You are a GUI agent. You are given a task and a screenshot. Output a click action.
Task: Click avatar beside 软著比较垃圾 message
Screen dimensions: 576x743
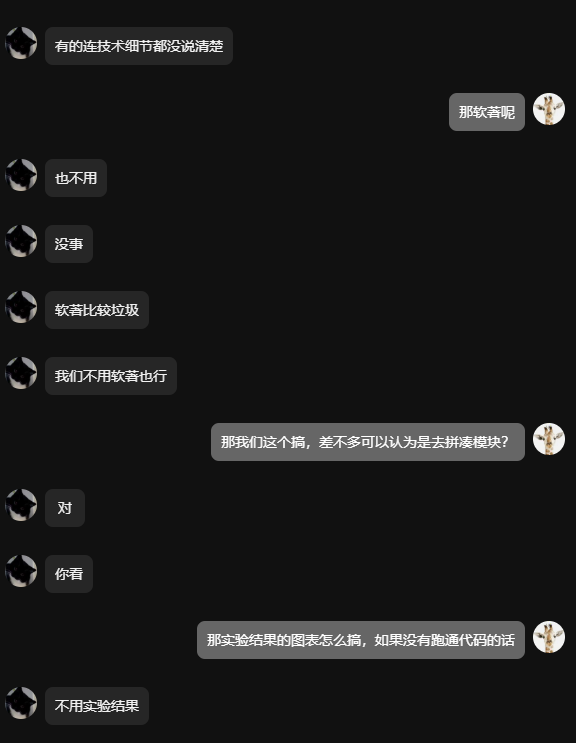coord(21,307)
